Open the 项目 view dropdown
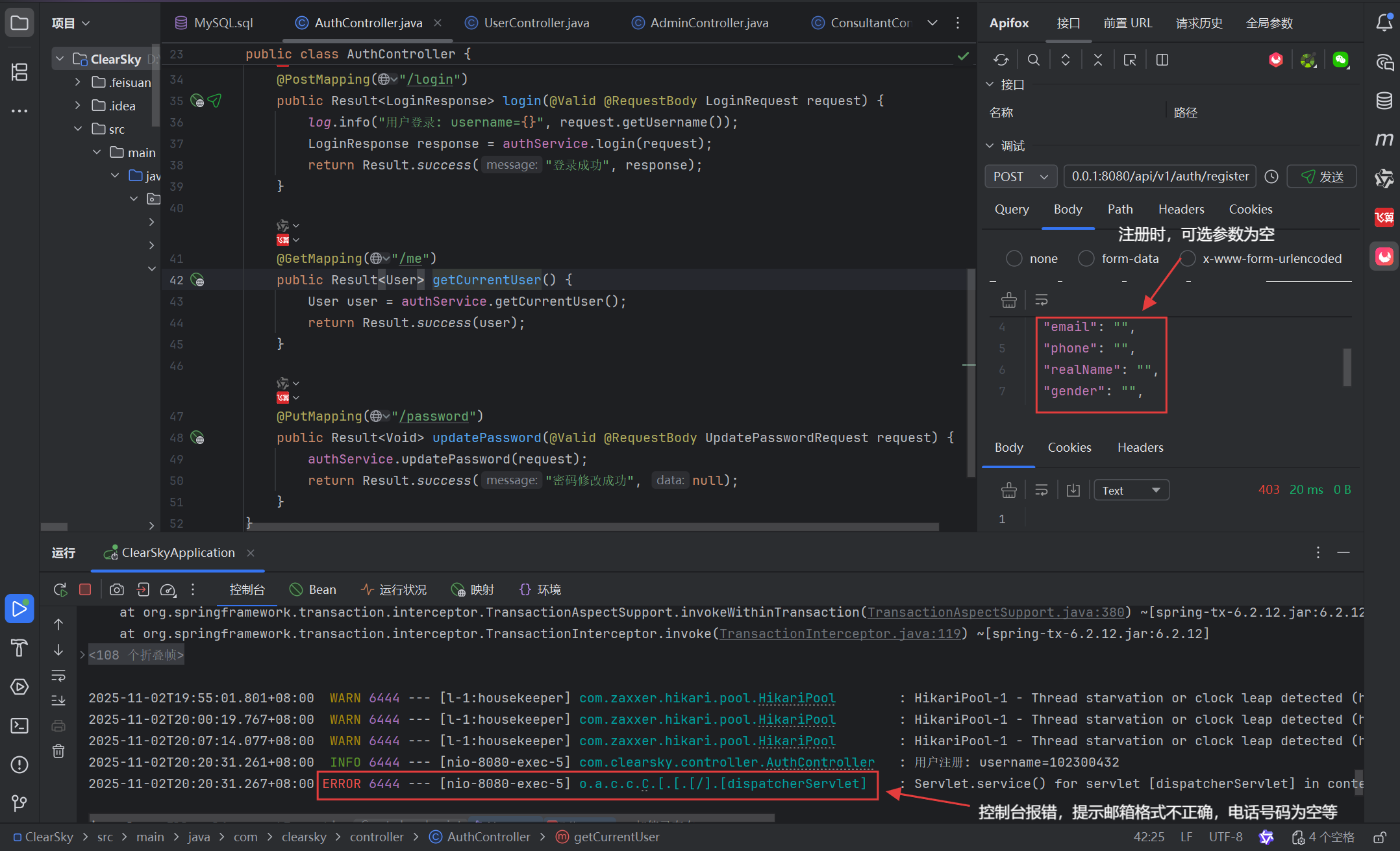 pyautogui.click(x=71, y=23)
